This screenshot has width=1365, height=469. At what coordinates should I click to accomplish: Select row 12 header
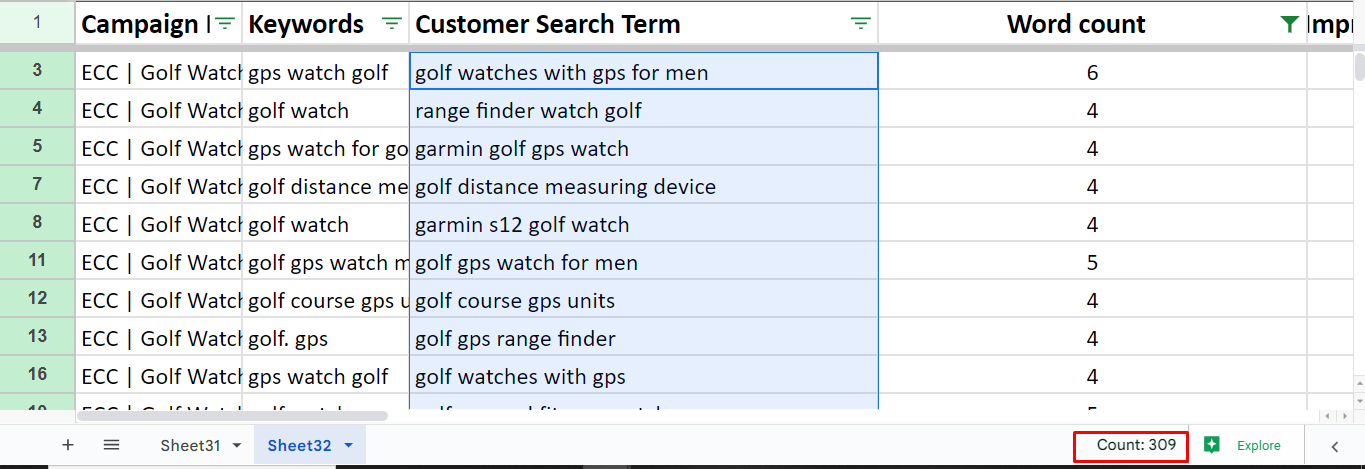pos(37,300)
